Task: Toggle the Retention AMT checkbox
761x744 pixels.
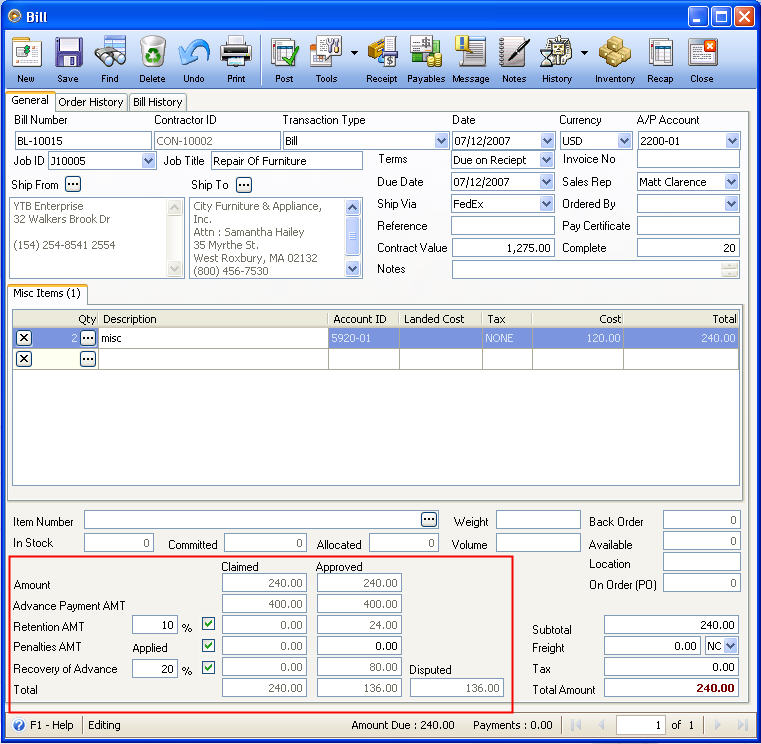Action: (x=209, y=624)
